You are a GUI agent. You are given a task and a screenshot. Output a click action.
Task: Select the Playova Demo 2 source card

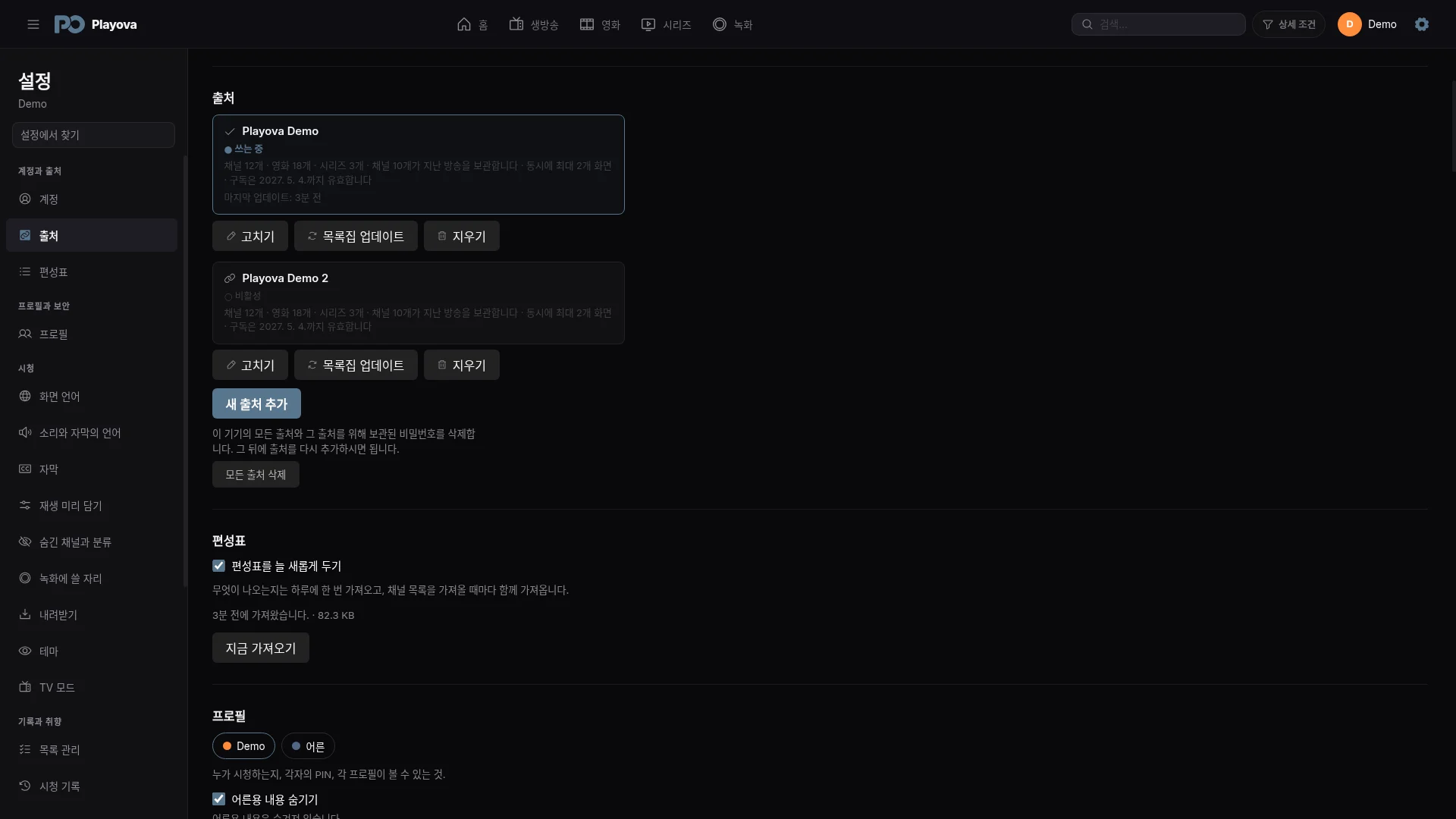point(419,303)
